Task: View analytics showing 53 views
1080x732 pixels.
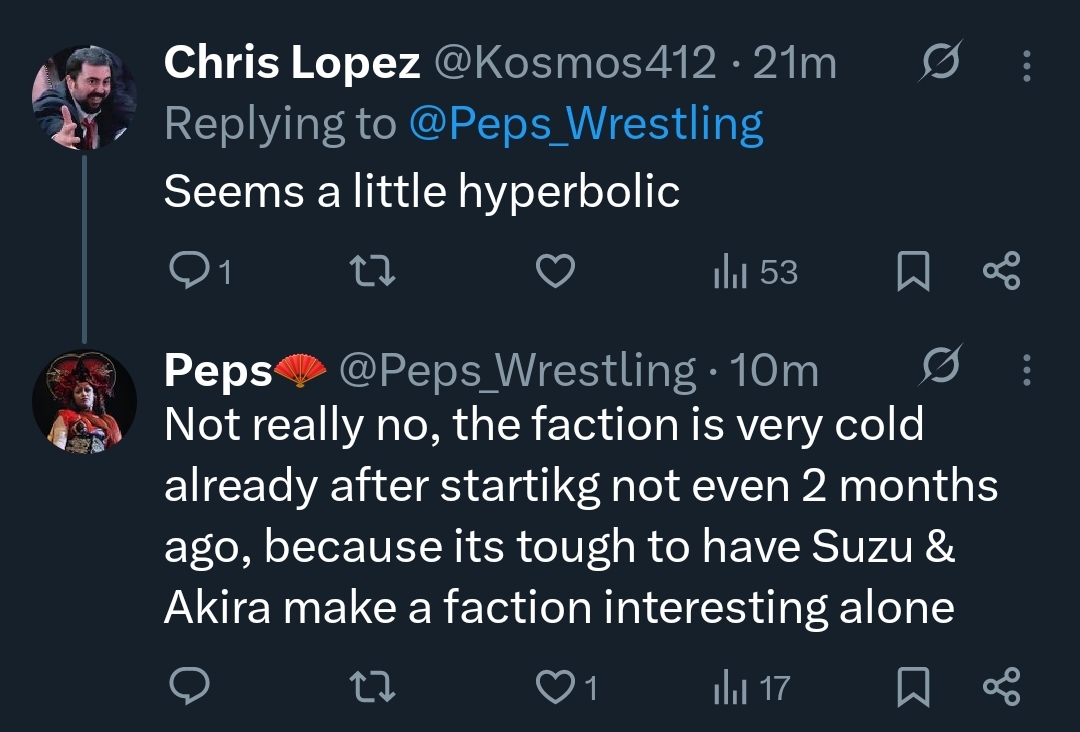Action: click(755, 272)
